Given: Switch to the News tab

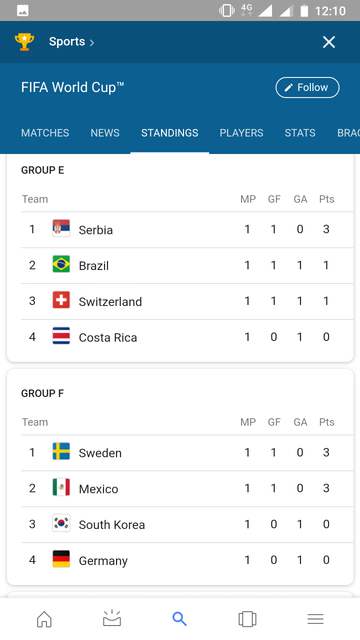Looking at the screenshot, I should pyautogui.click(x=105, y=133).
